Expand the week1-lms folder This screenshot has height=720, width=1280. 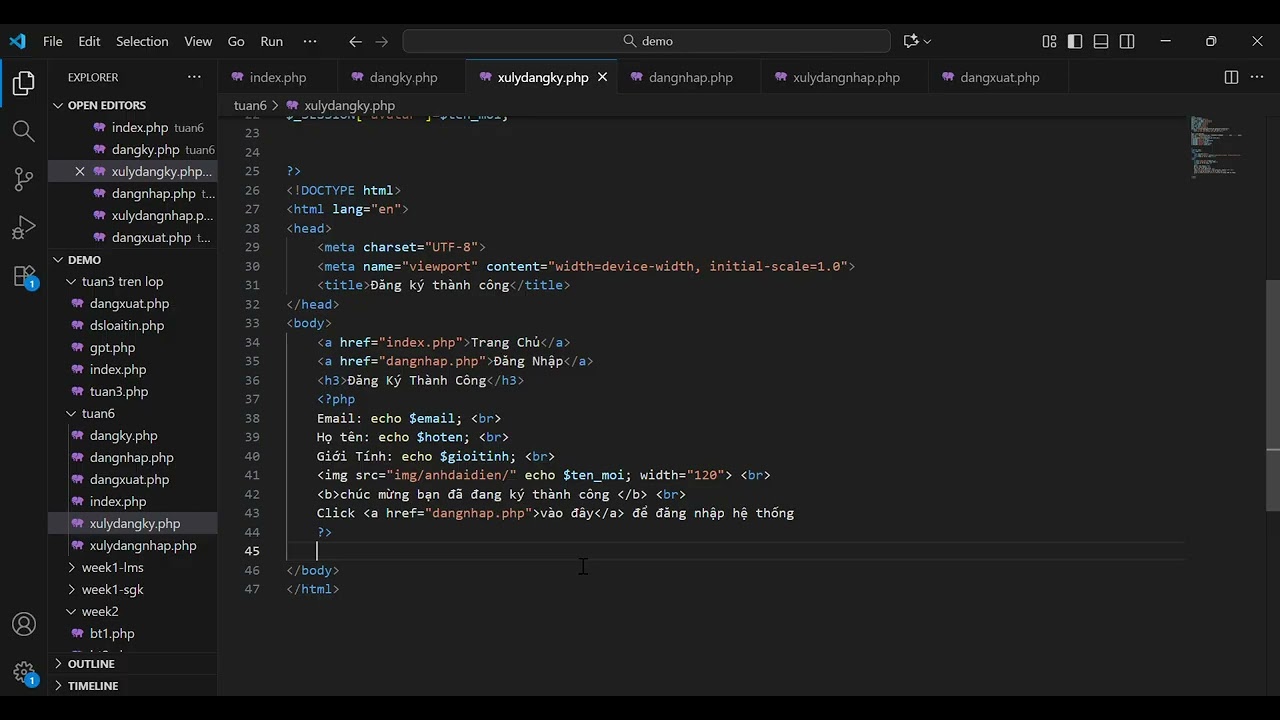point(132,568)
